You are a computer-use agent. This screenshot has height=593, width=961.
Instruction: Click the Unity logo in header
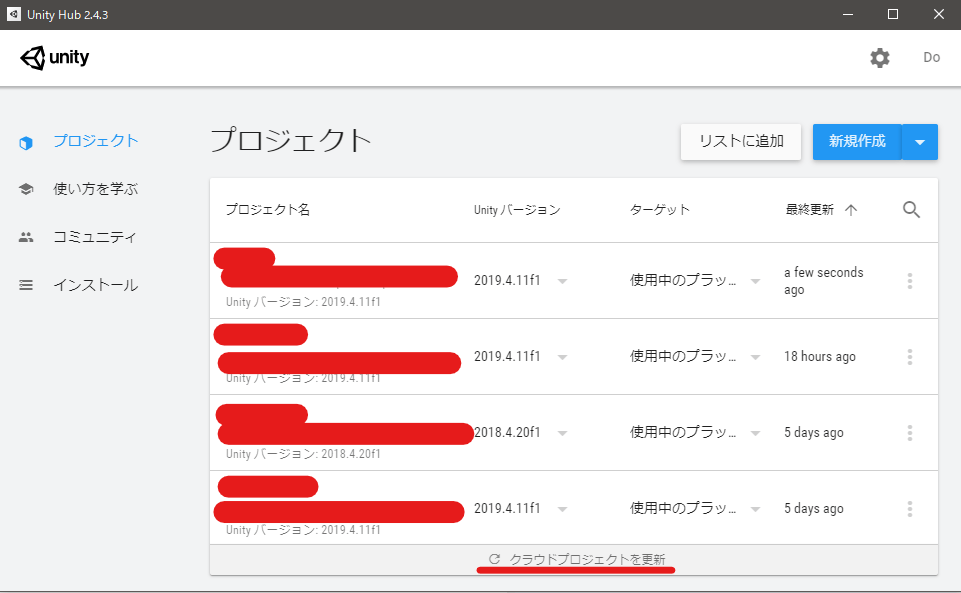(55, 58)
